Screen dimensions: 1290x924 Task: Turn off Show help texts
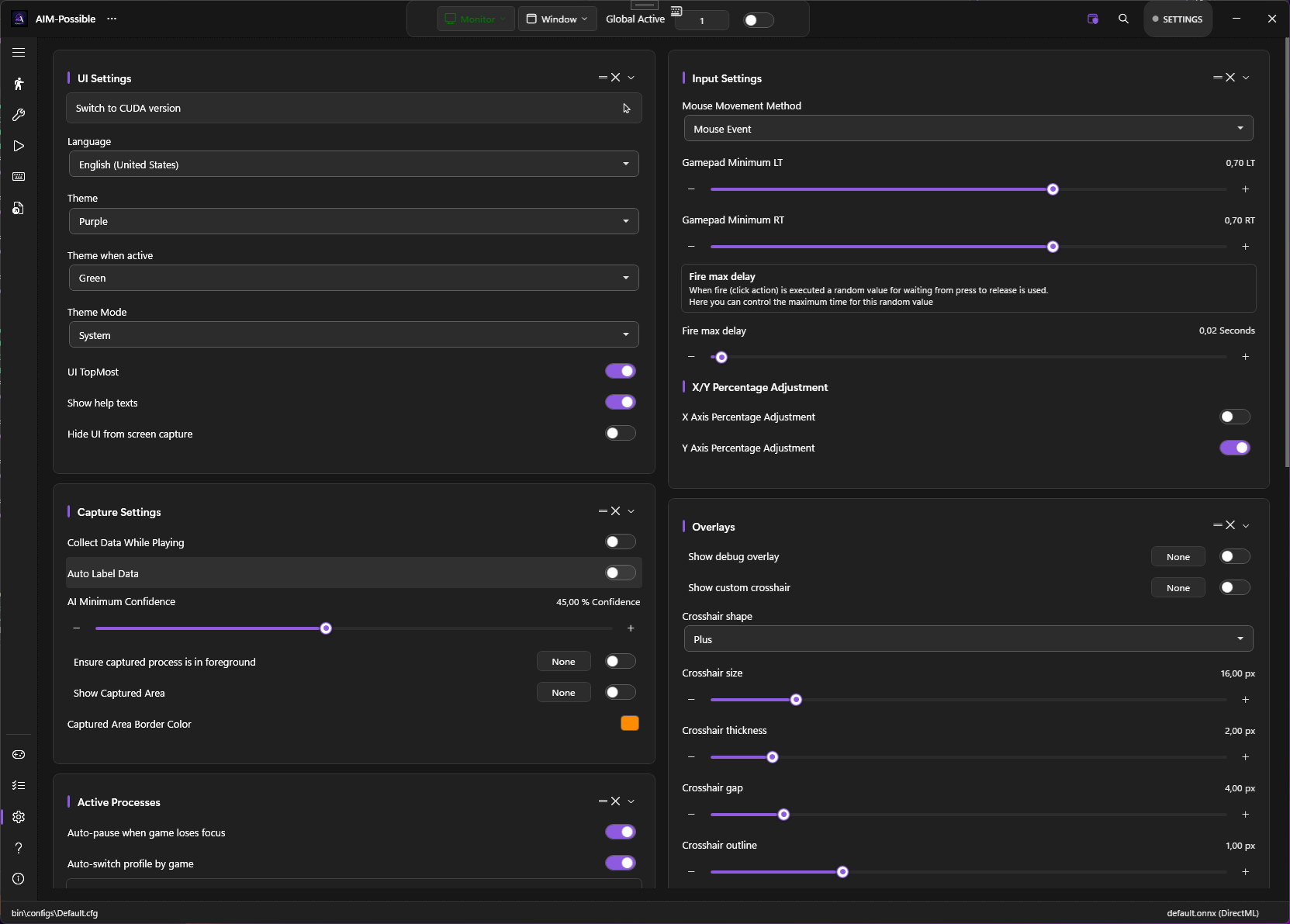point(621,403)
